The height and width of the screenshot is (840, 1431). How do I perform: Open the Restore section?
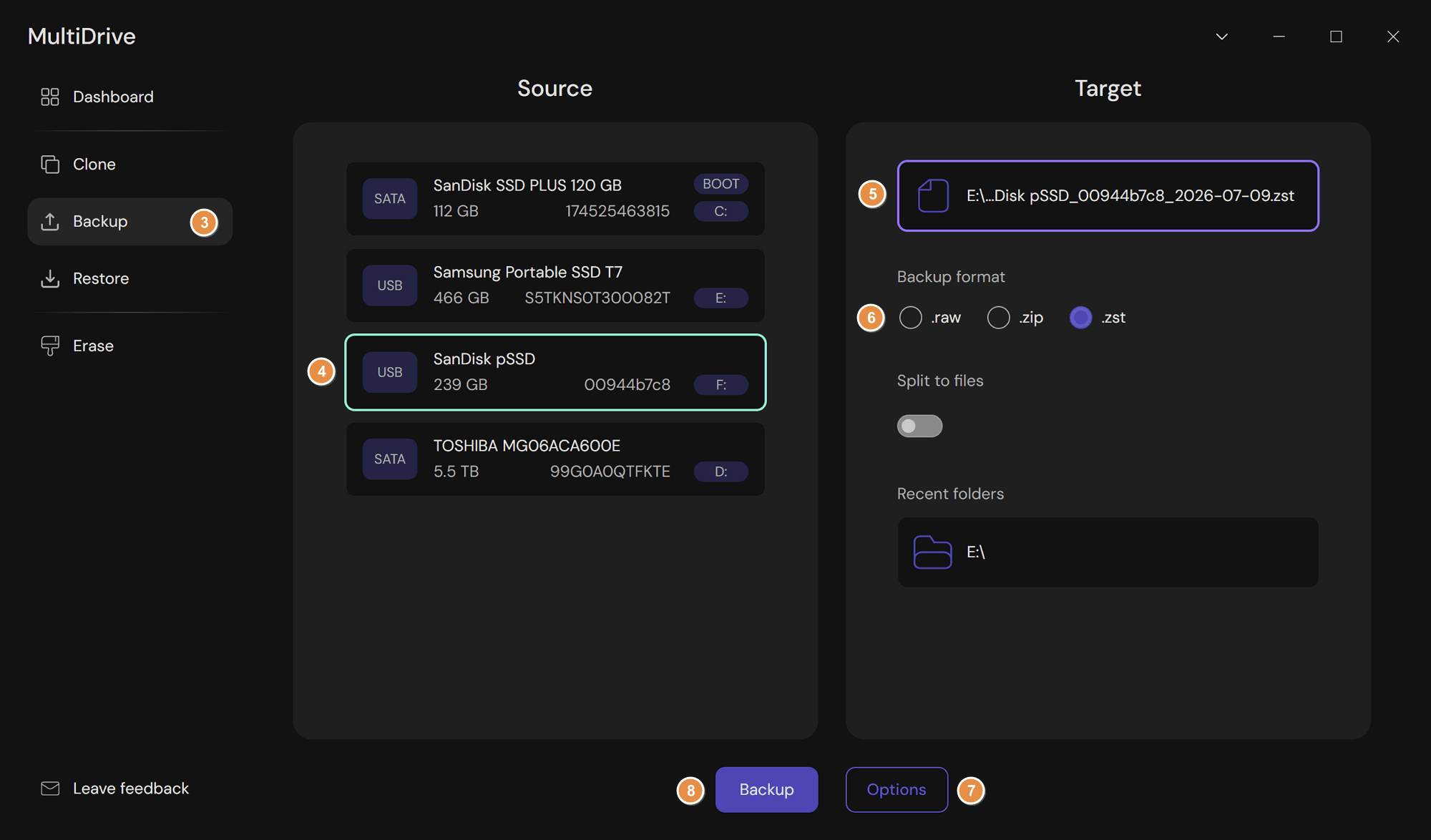pos(130,278)
